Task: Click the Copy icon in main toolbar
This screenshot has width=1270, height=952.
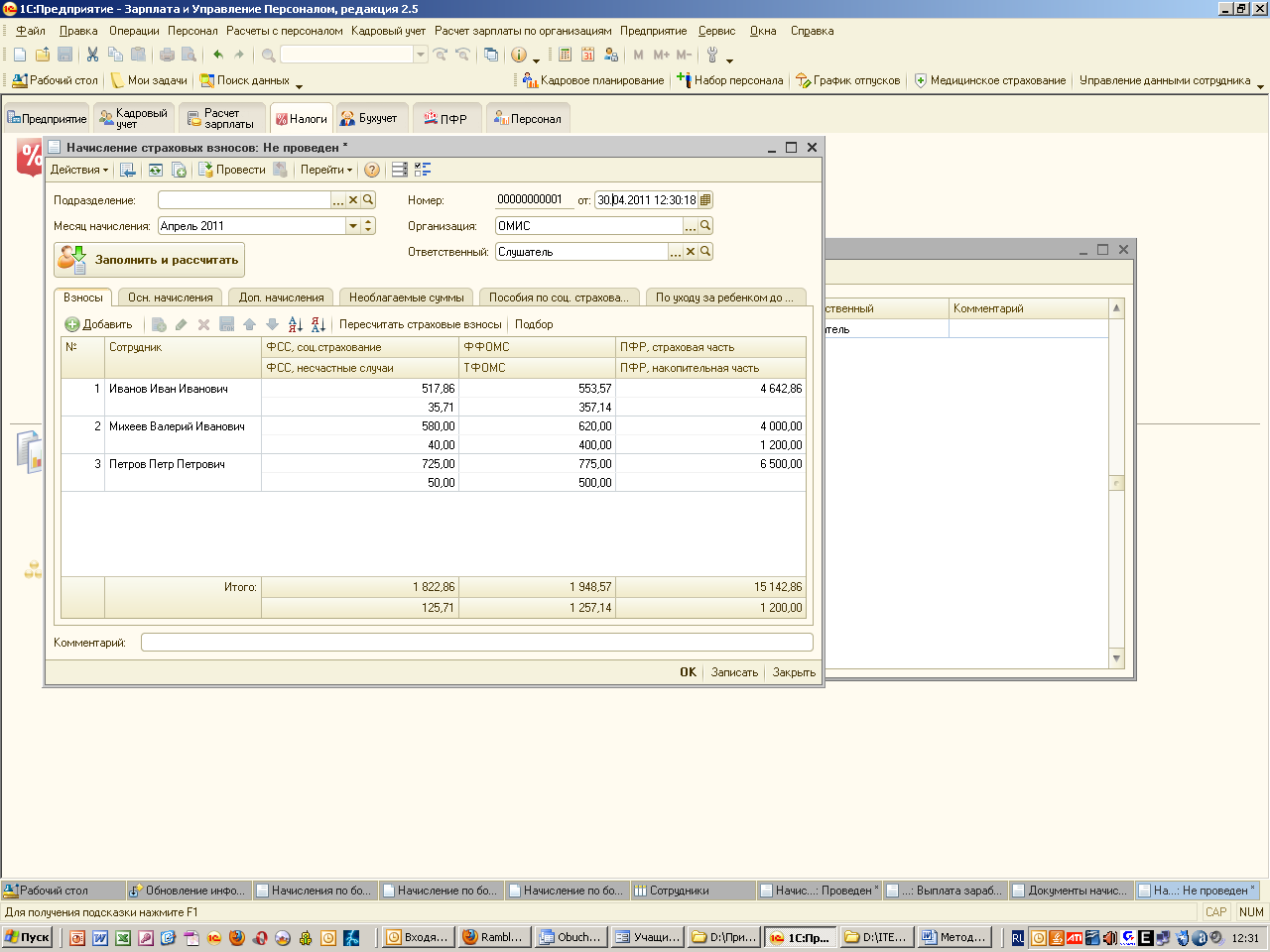Action: pos(115,55)
